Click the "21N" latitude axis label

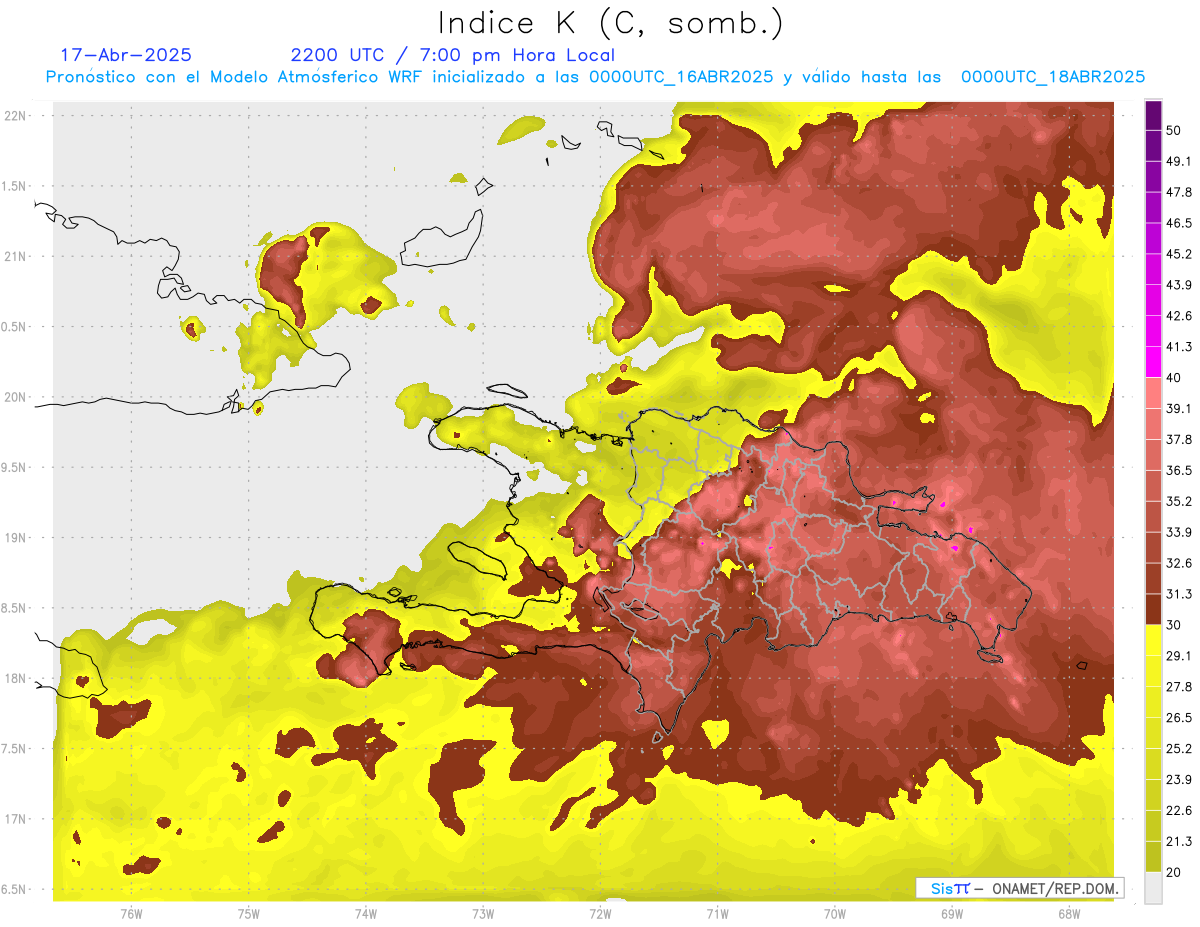16,256
